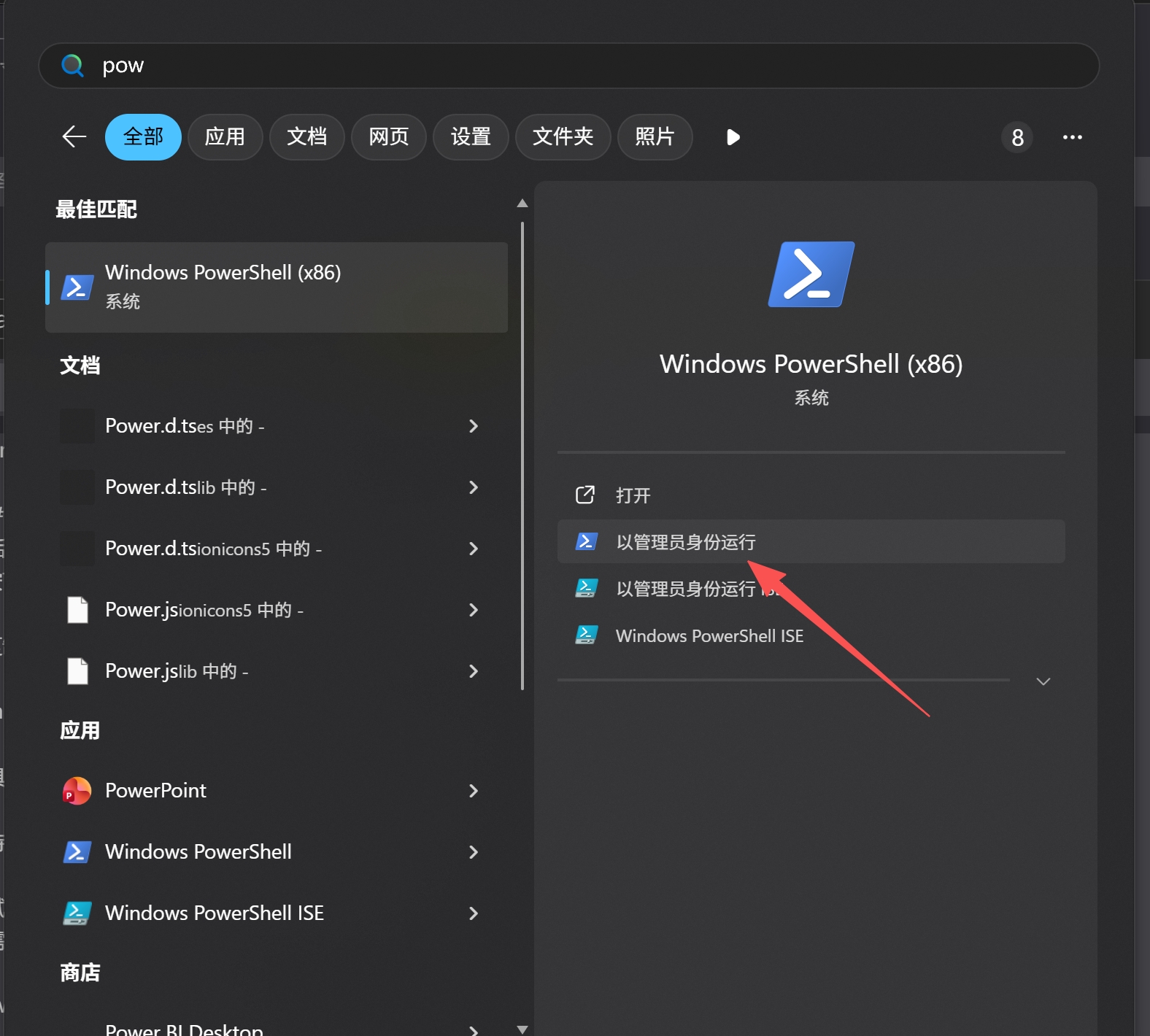Expand more actions with the down chevron
1150x1036 pixels.
(x=1043, y=681)
